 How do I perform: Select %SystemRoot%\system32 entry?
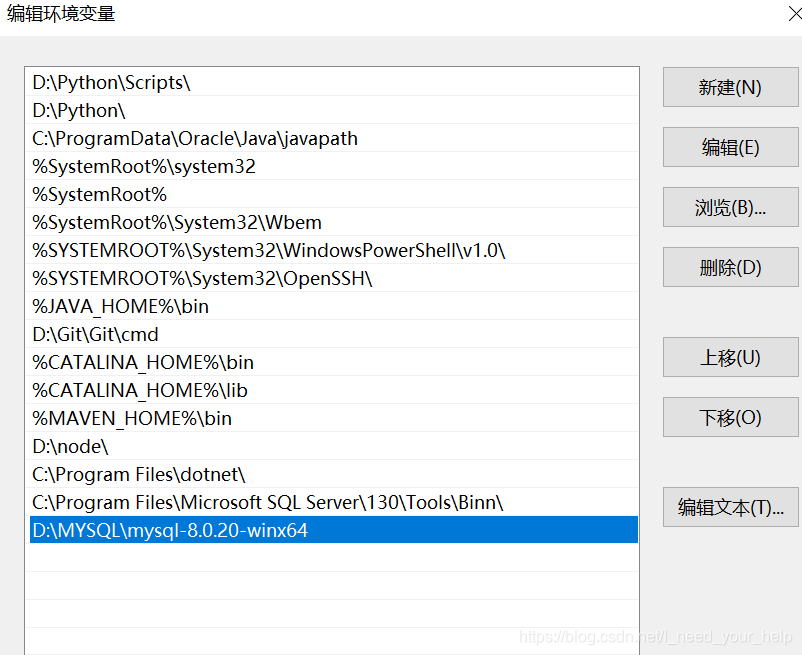pos(332,166)
